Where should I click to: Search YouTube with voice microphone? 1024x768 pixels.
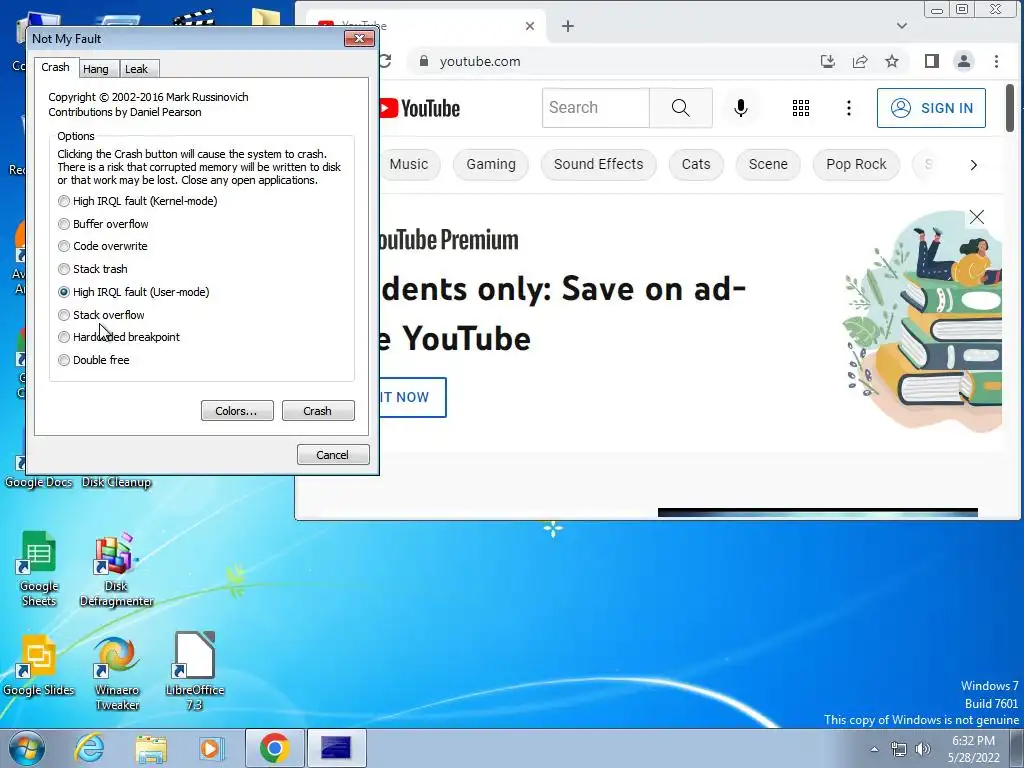pyautogui.click(x=741, y=108)
